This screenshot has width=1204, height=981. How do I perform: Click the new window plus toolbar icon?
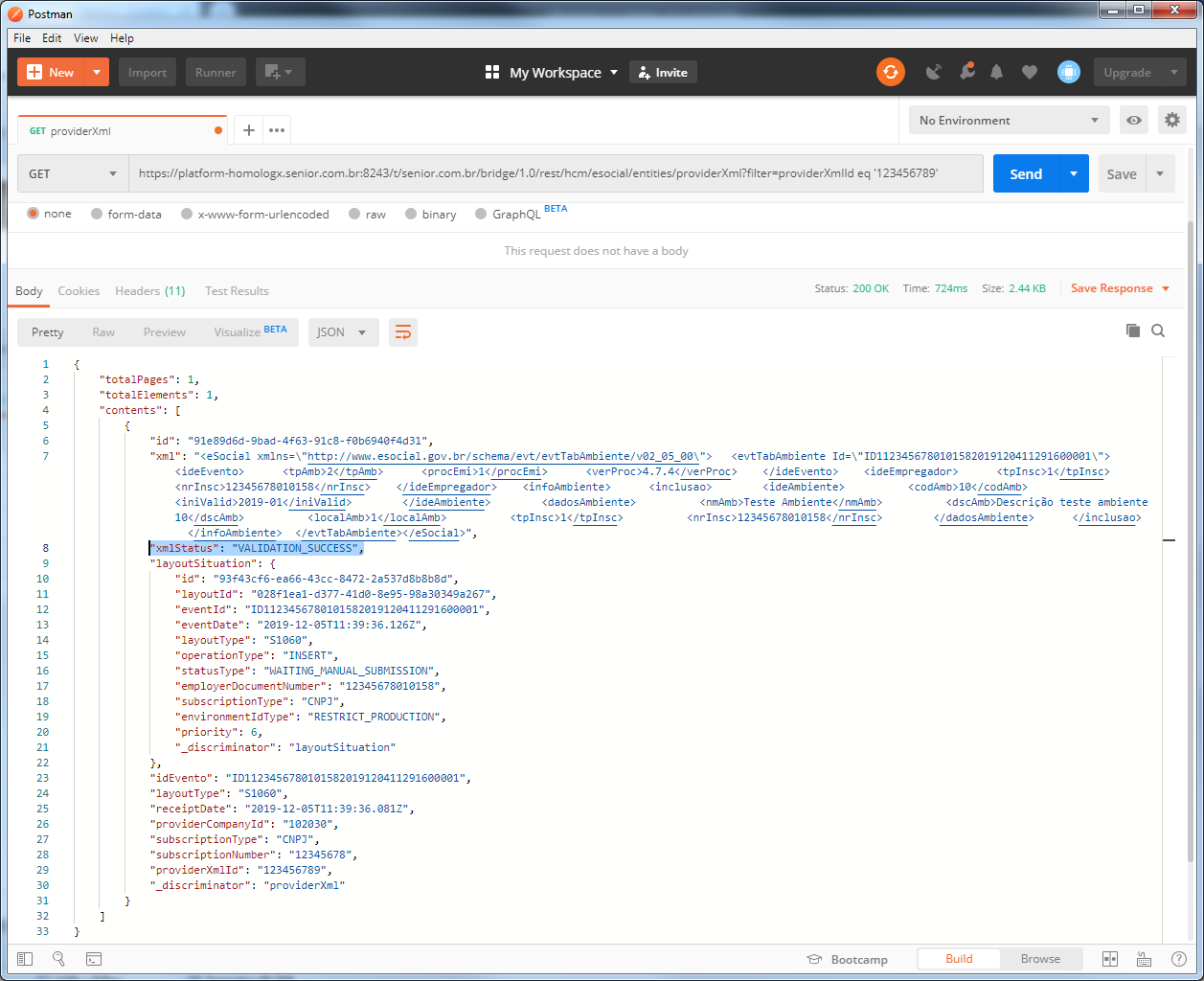point(272,72)
